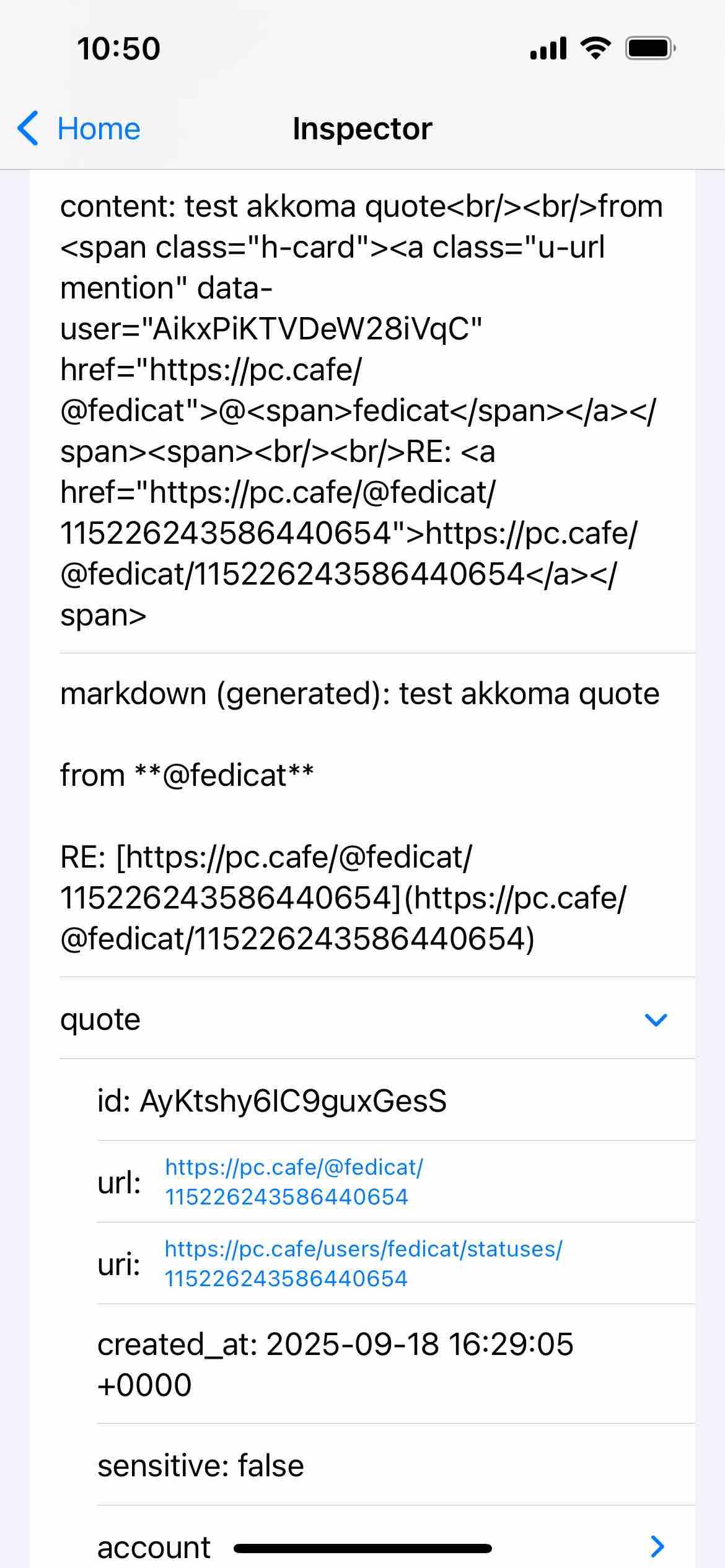The image size is (725, 1568).
Task: Select the Inspector title
Action: [362, 129]
